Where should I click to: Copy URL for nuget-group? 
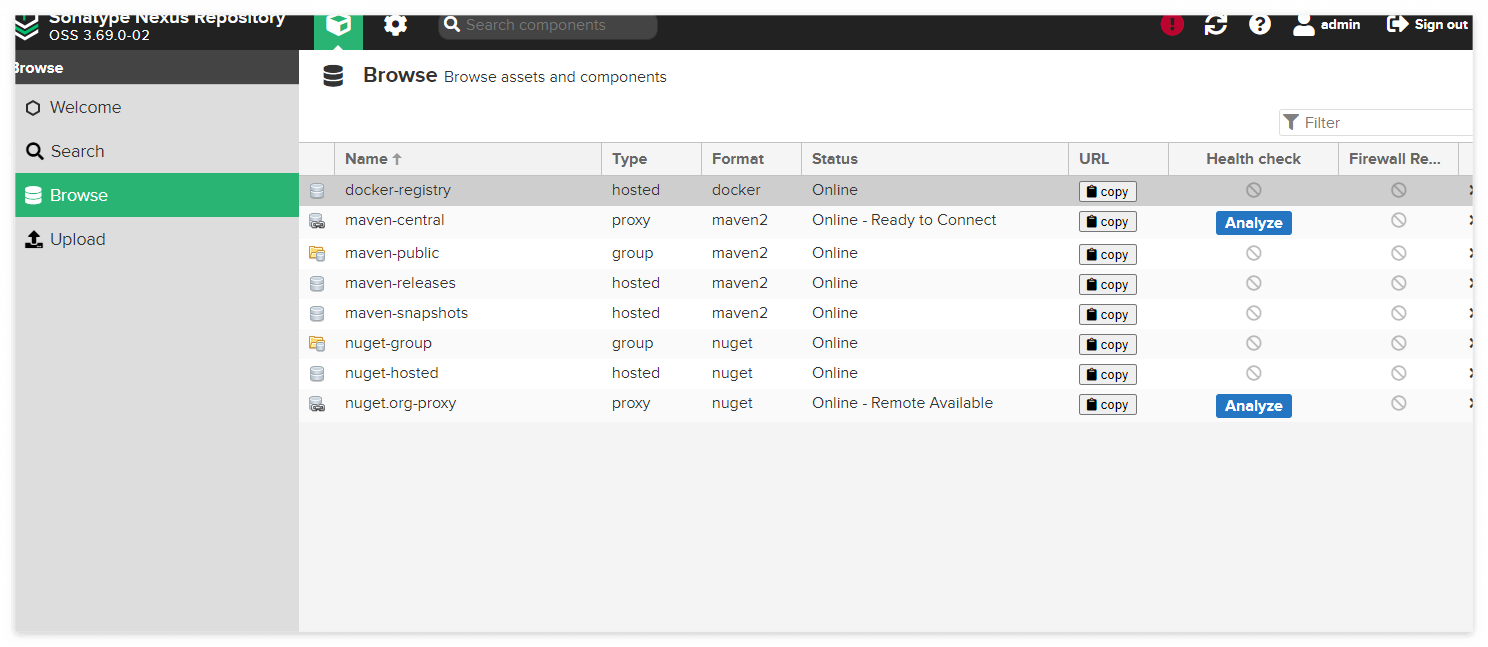[x=1108, y=345]
